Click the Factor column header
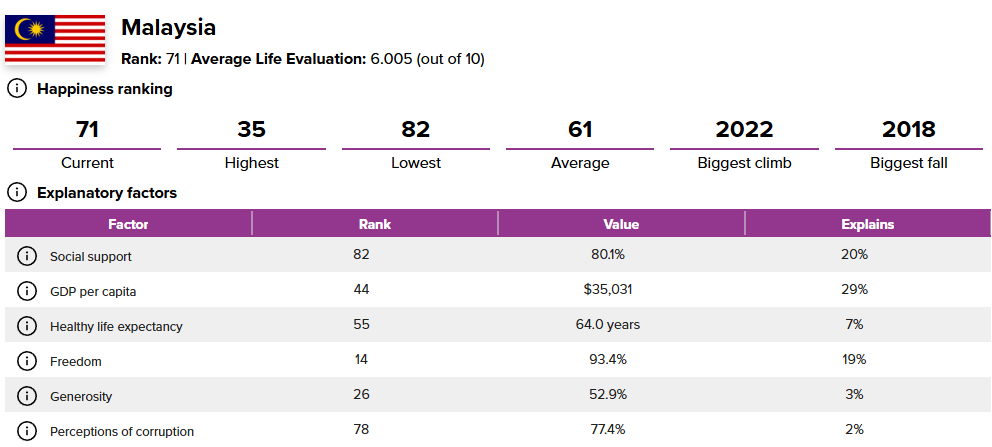 coord(128,224)
